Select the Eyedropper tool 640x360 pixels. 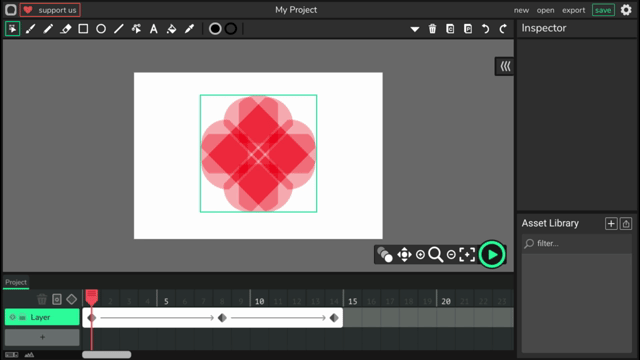(x=189, y=29)
